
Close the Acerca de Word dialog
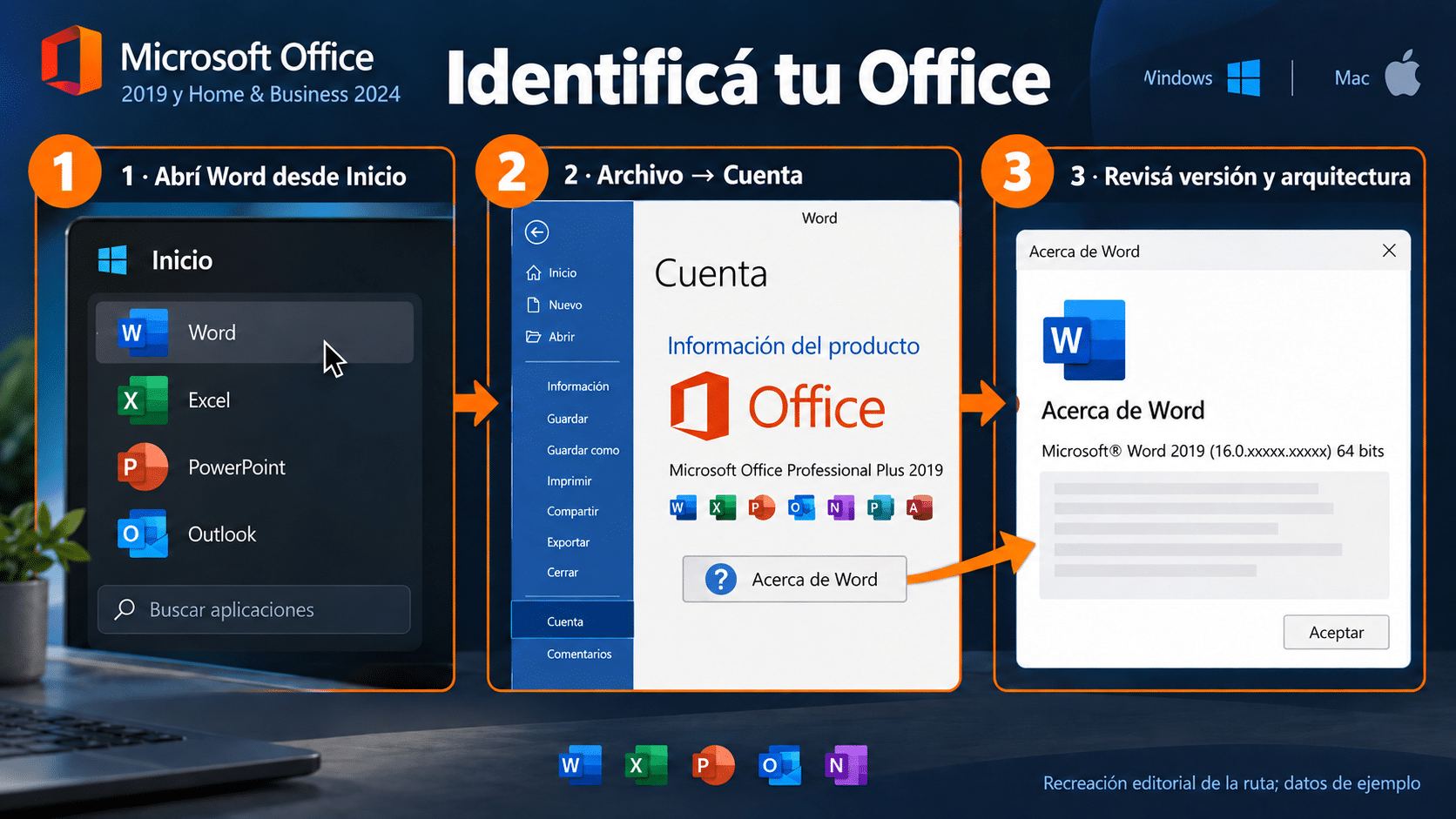tap(1389, 251)
